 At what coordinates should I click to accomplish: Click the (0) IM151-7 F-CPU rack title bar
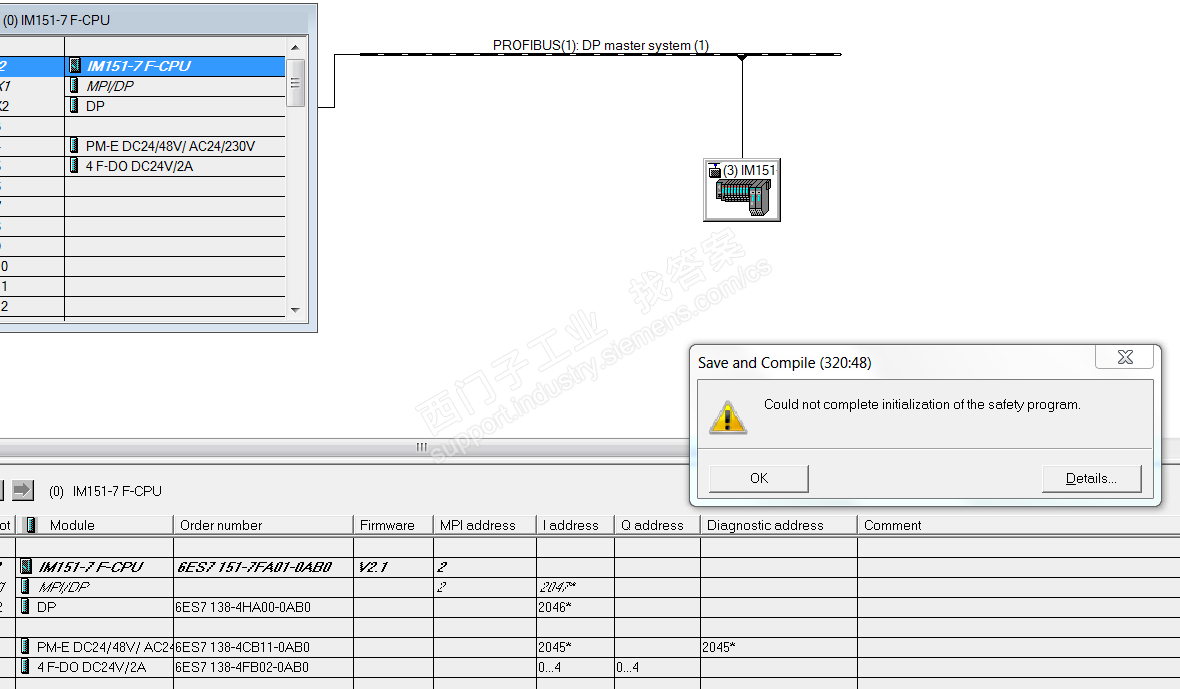158,20
